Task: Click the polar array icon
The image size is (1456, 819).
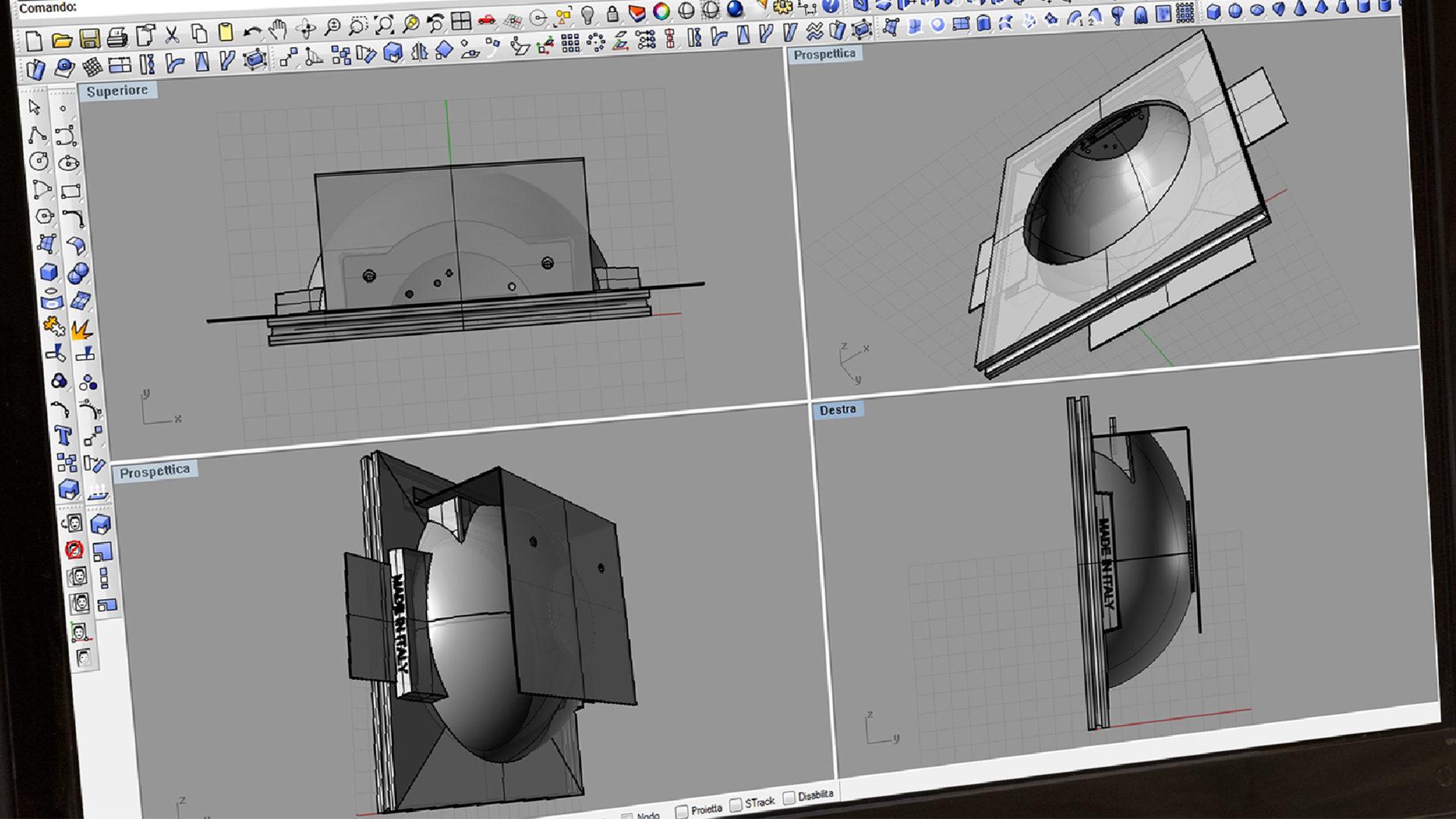Action: tap(596, 42)
